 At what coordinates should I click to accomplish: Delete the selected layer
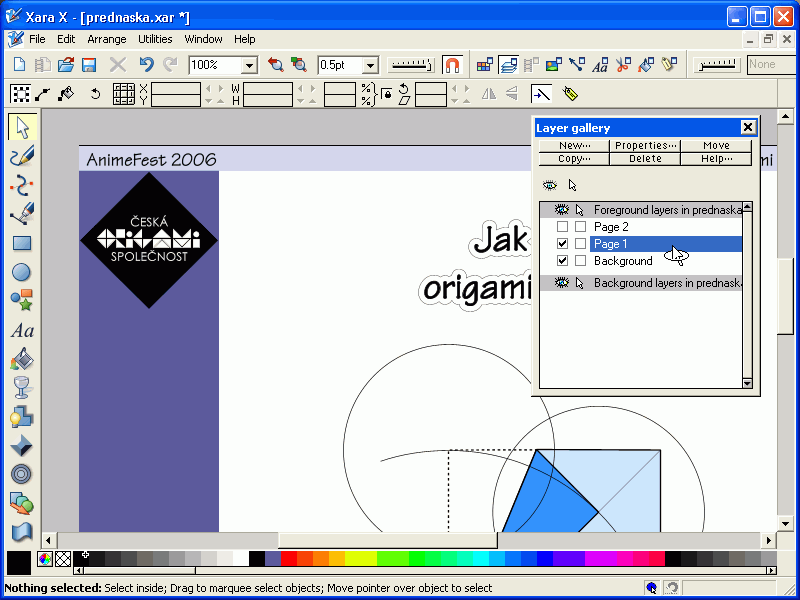[645, 159]
